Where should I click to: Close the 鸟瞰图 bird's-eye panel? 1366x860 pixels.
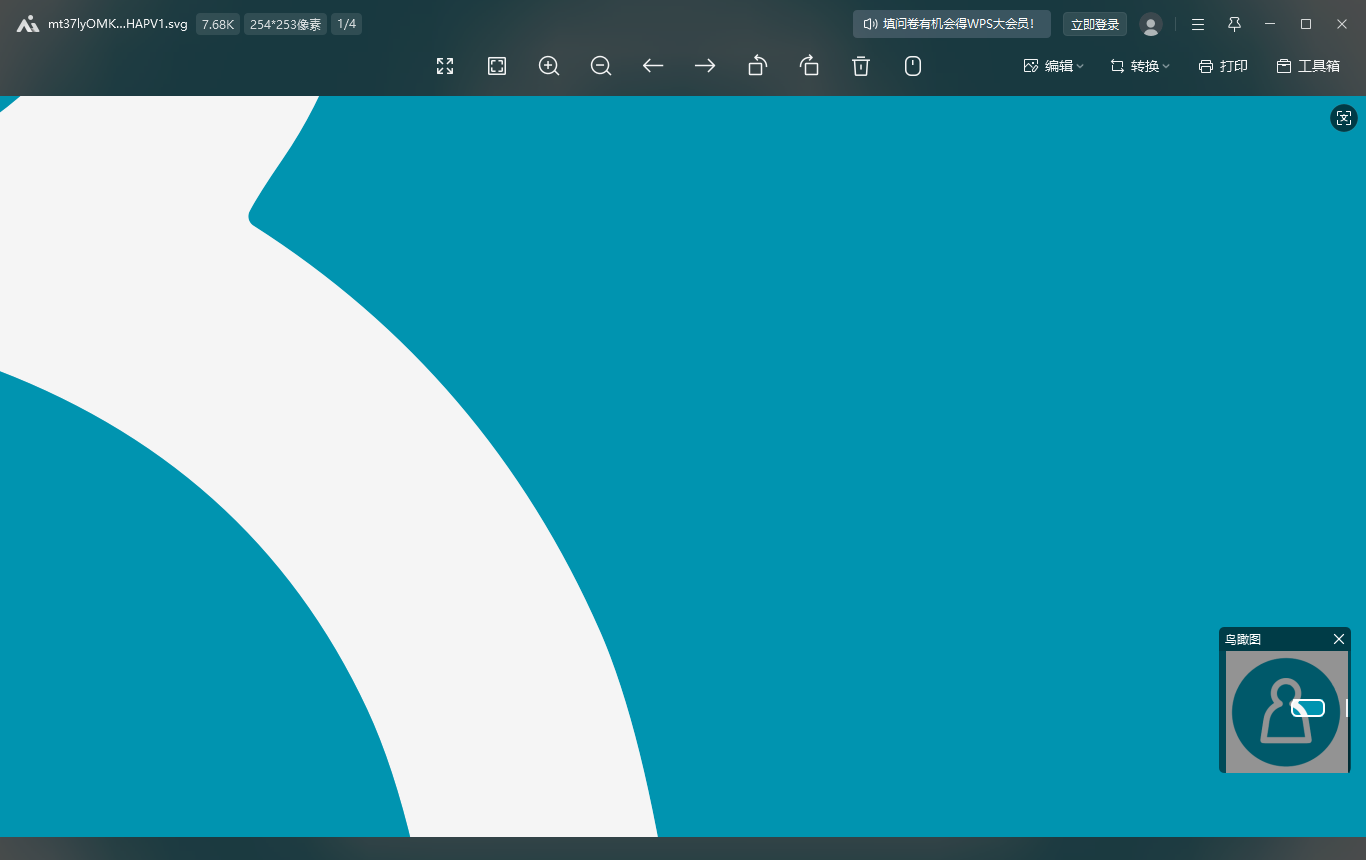coord(1339,639)
